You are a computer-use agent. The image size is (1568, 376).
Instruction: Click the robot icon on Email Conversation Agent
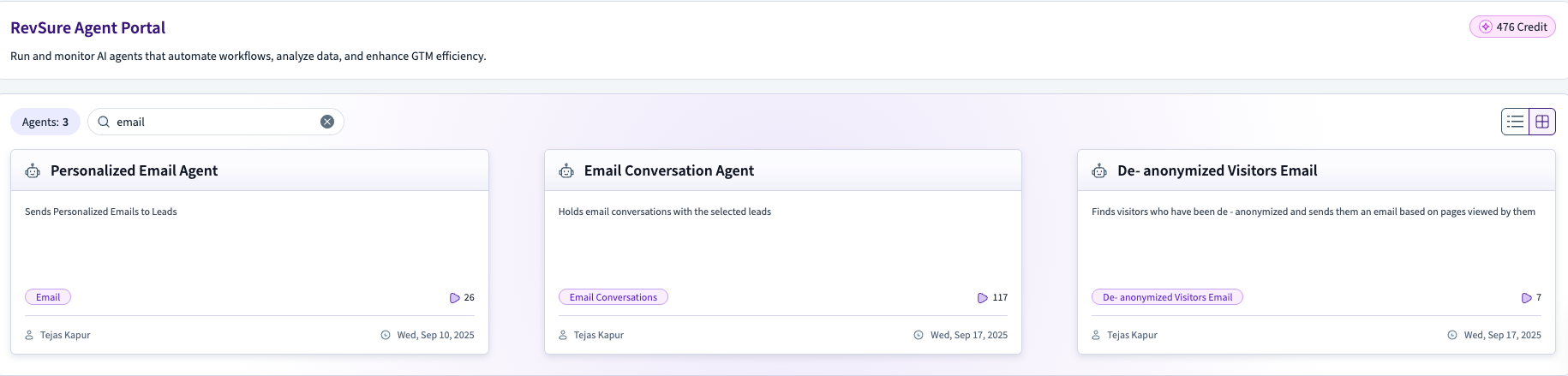566,171
